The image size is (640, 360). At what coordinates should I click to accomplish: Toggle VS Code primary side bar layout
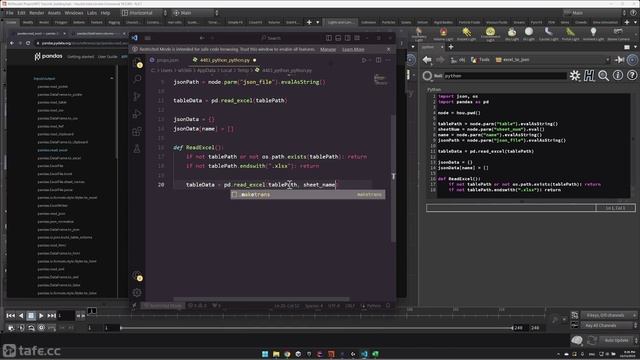coord(329,38)
